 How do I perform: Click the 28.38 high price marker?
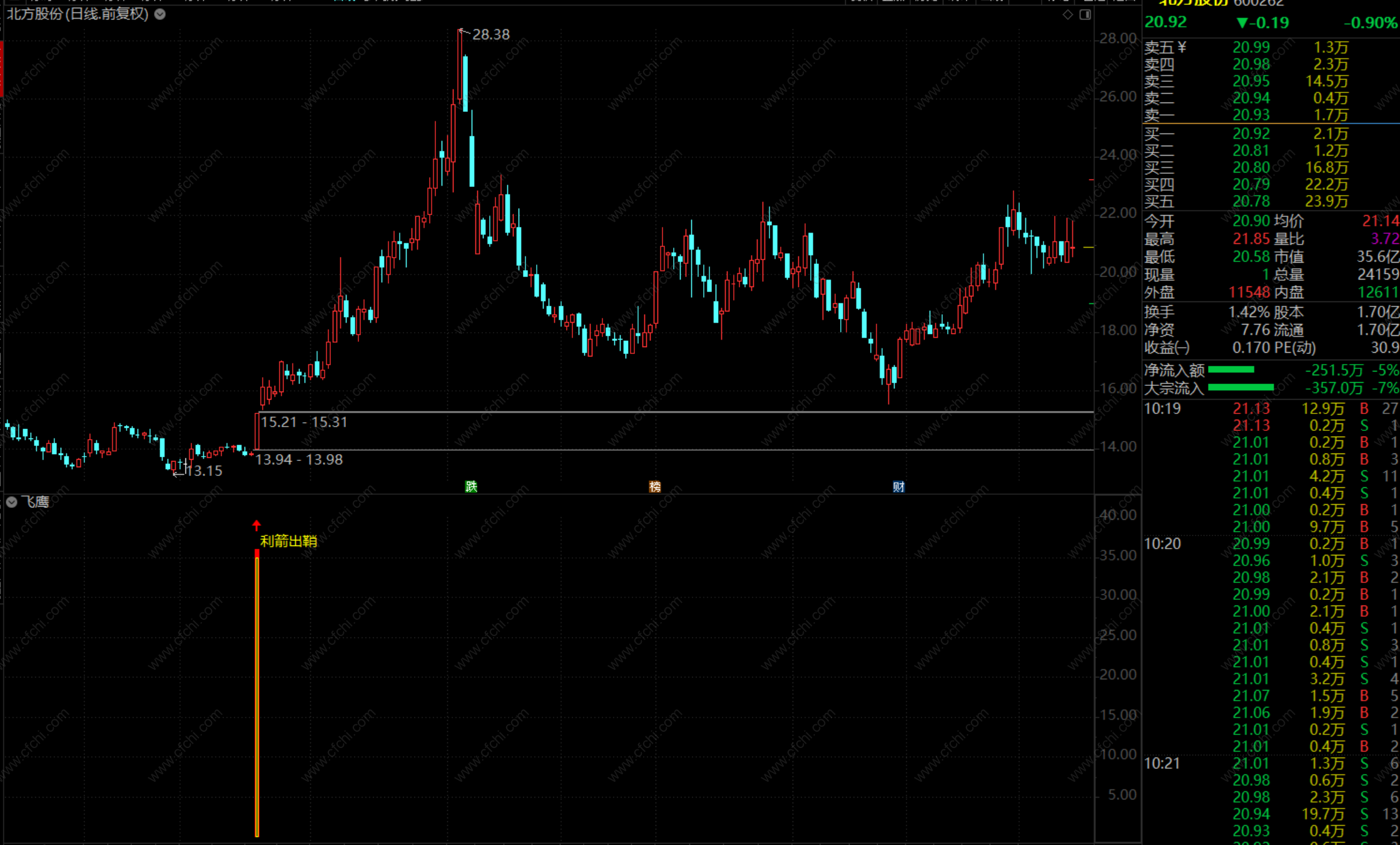490,34
